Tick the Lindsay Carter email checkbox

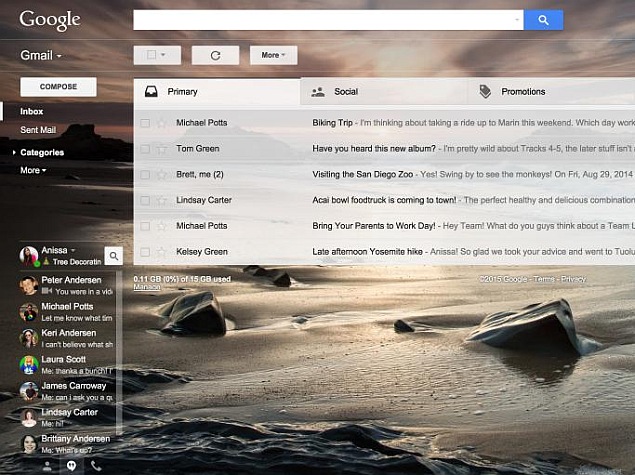pyautogui.click(x=145, y=200)
